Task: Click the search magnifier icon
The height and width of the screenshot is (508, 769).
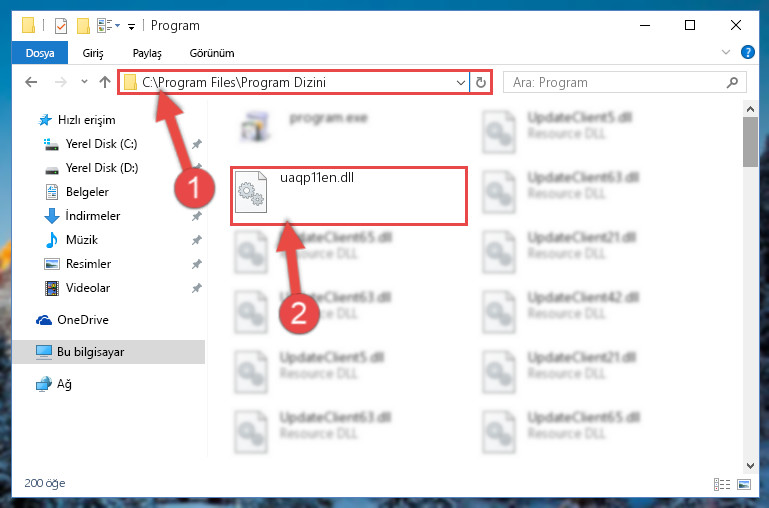Action: (x=732, y=82)
